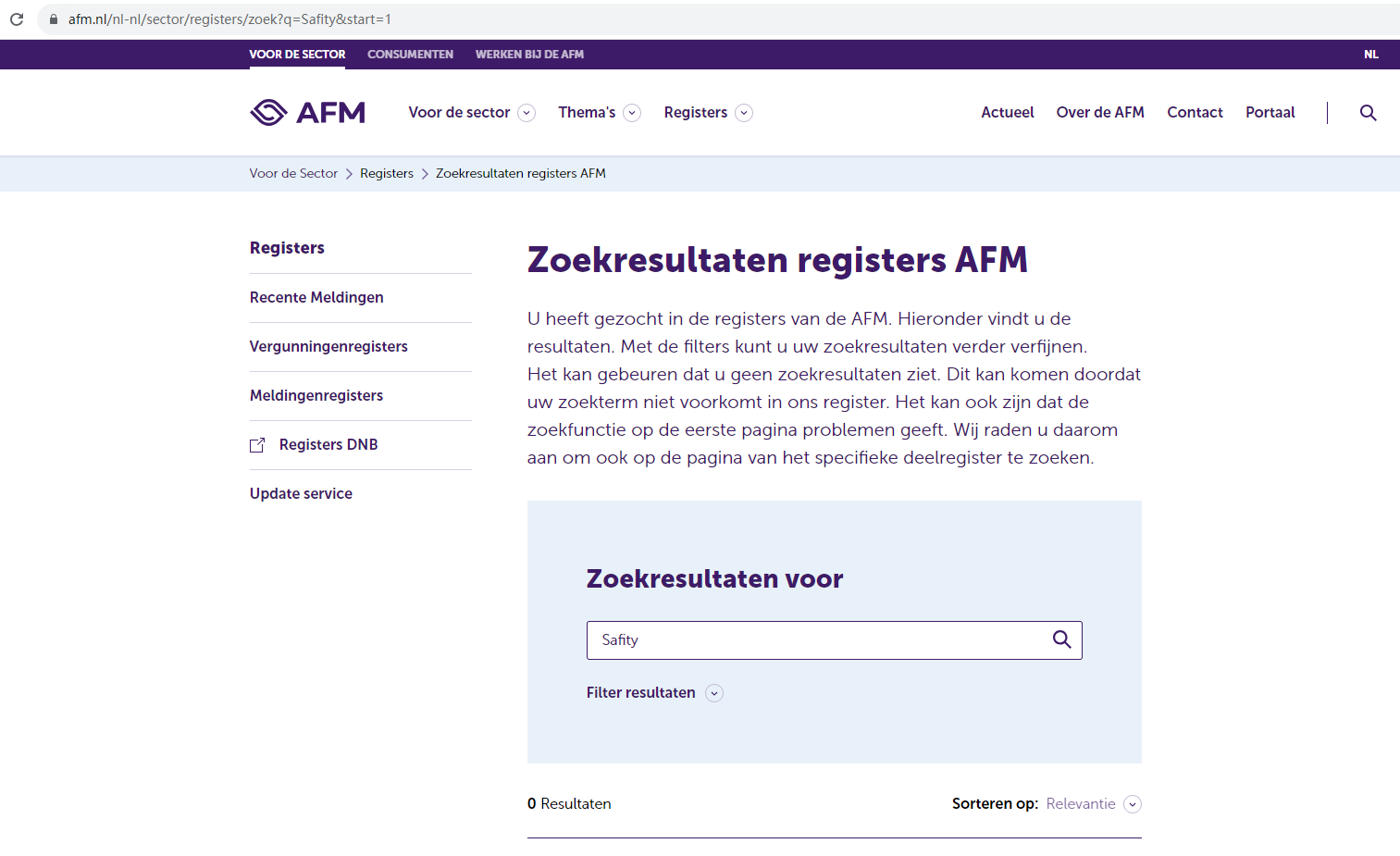Viewport: 1400px width, 856px height.
Task: Submit search with the search field magnifier
Action: pos(1061,639)
